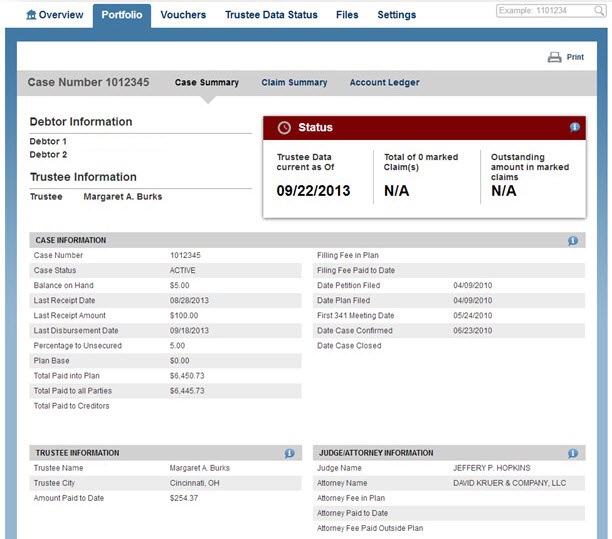Focus the case number search box
Viewport: 612px width, 539px height.
550,11
